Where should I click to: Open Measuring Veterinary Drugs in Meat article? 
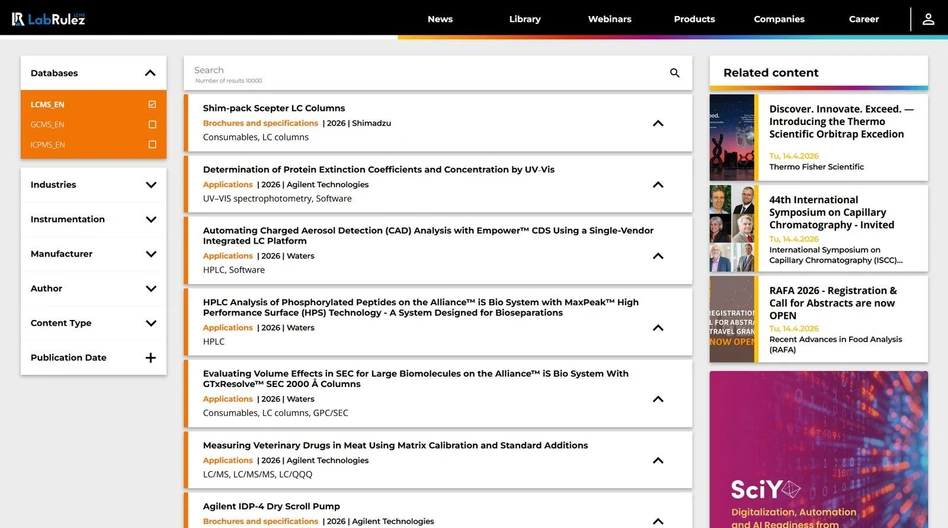click(x=395, y=445)
